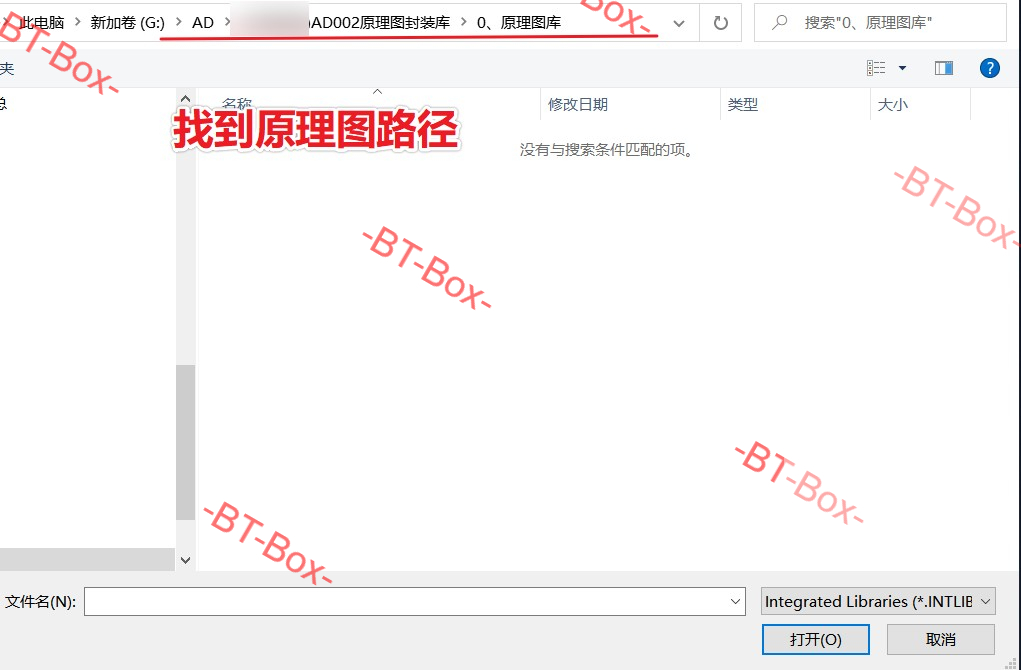Click the search magnifier icon
The image size is (1021, 670).
point(778,23)
